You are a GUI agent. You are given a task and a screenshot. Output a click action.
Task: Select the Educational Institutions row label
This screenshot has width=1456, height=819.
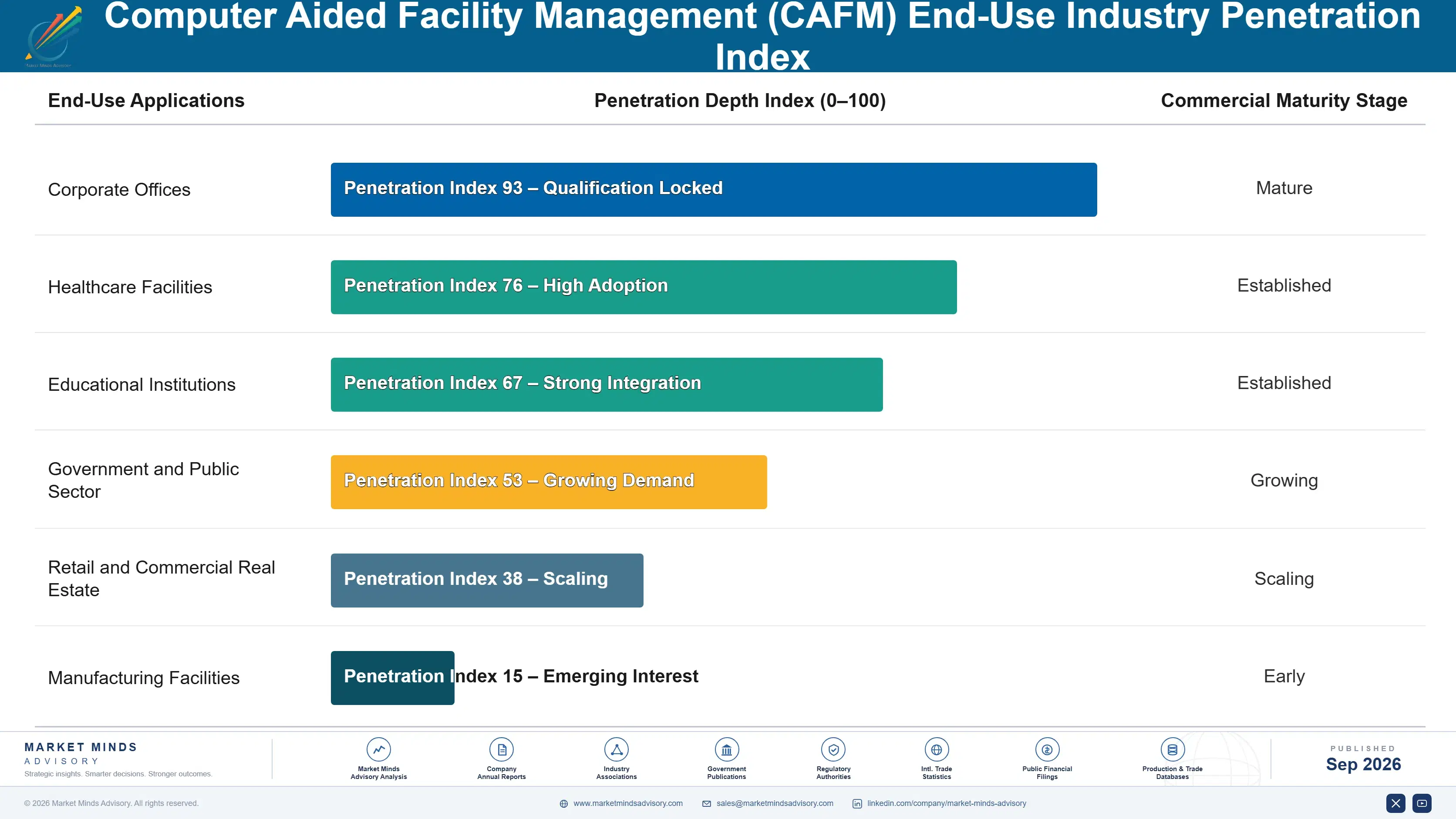142,385
